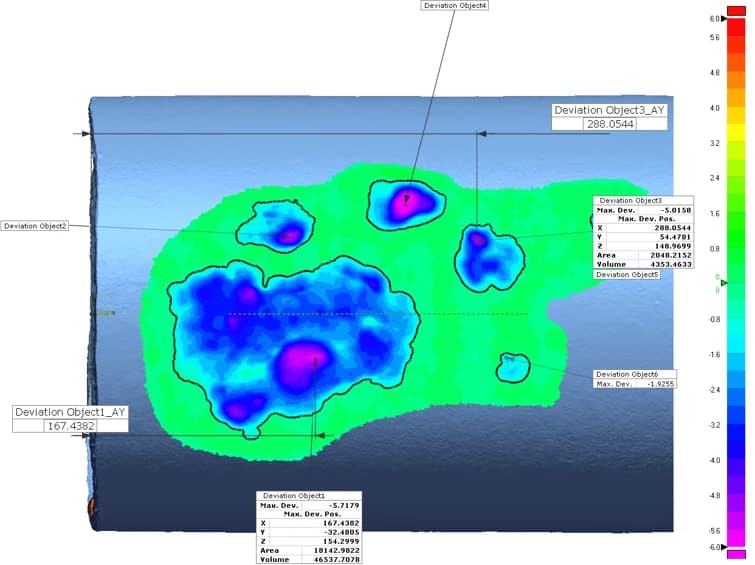Viewport: 755px width, 565px height.
Task: Click Max. Dev. value -5.7179
Action: tap(343, 505)
